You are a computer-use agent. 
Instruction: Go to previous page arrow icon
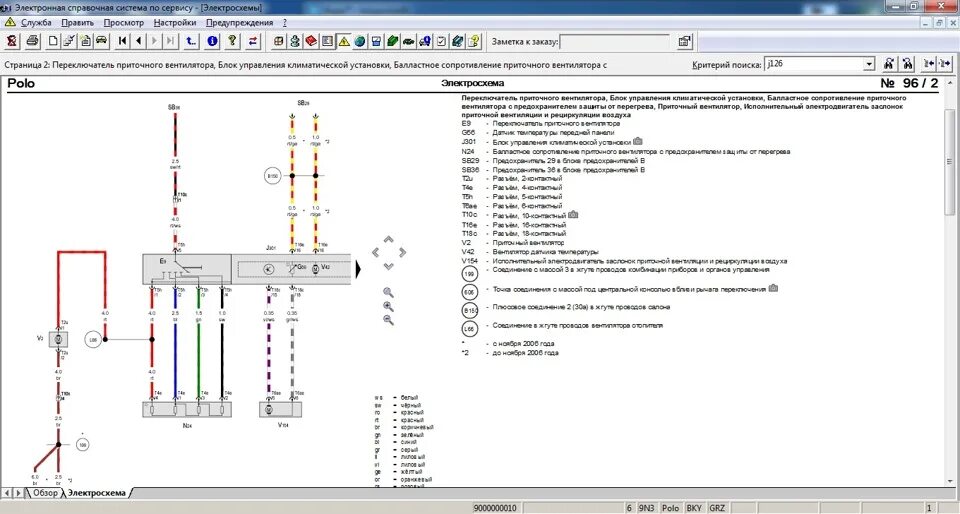(x=138, y=41)
